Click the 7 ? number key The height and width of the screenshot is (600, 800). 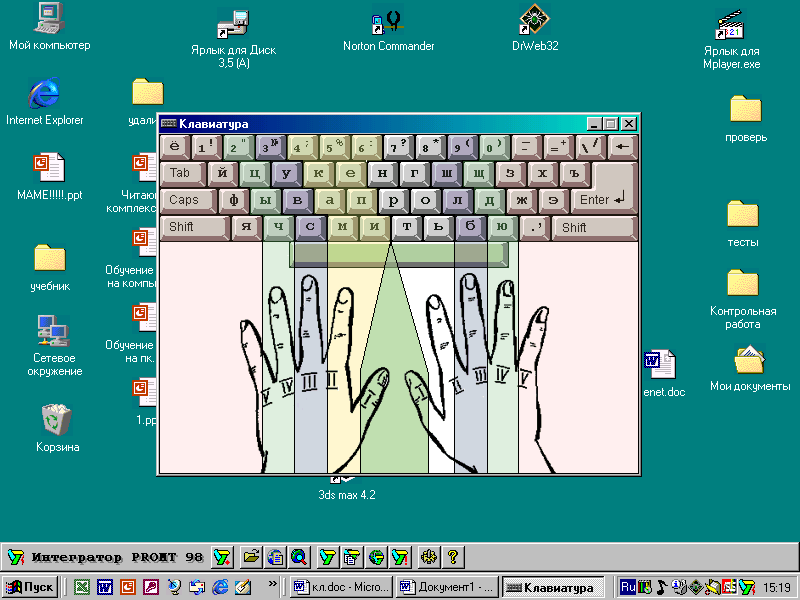[x=398, y=147]
